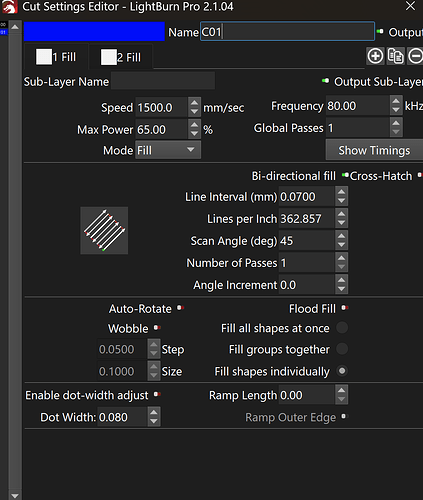423x500 pixels.
Task: Click the LightBurn app icon in title bar
Action: (9, 7)
